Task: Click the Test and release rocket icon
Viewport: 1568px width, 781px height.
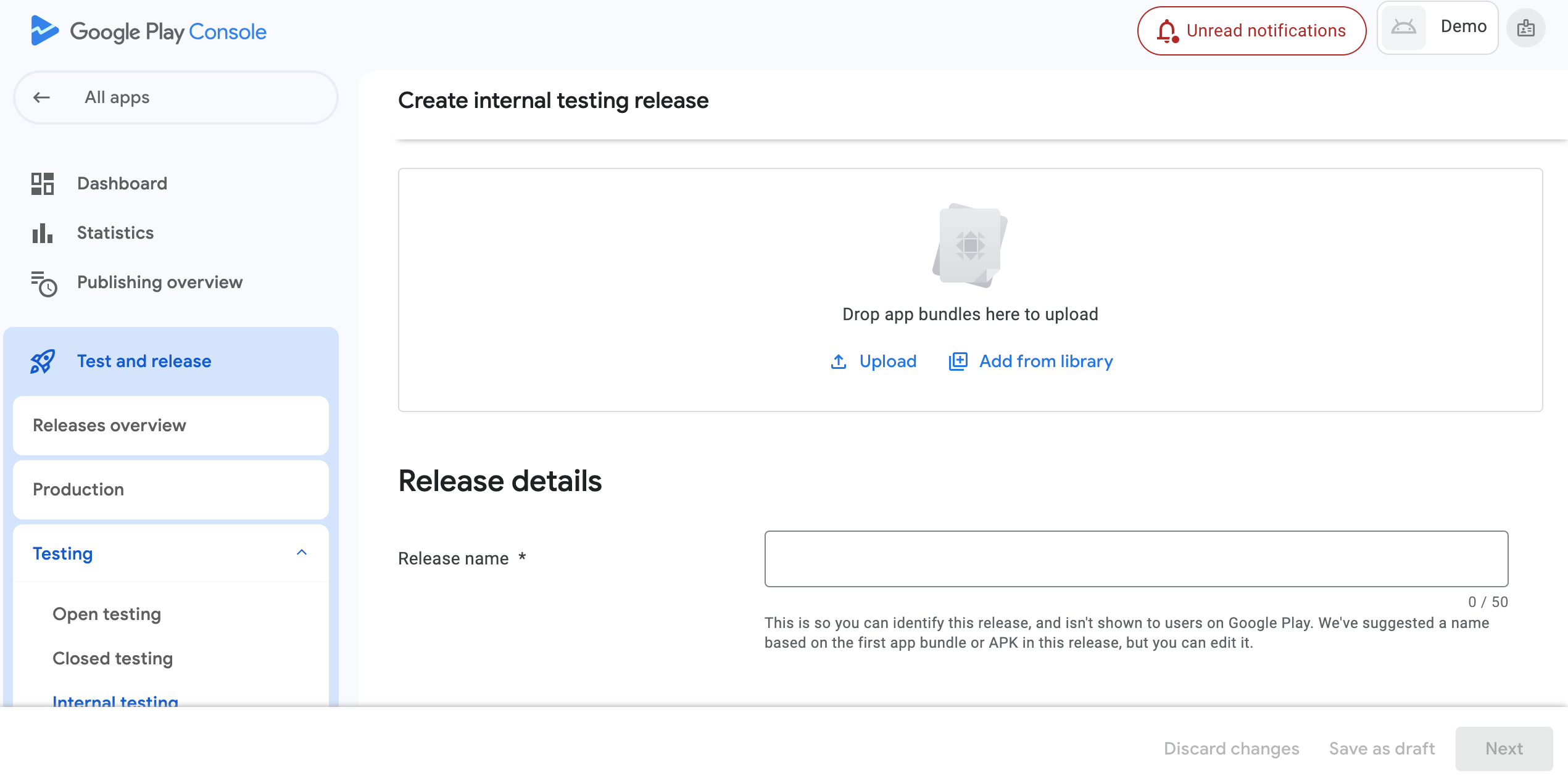Action: coord(41,361)
